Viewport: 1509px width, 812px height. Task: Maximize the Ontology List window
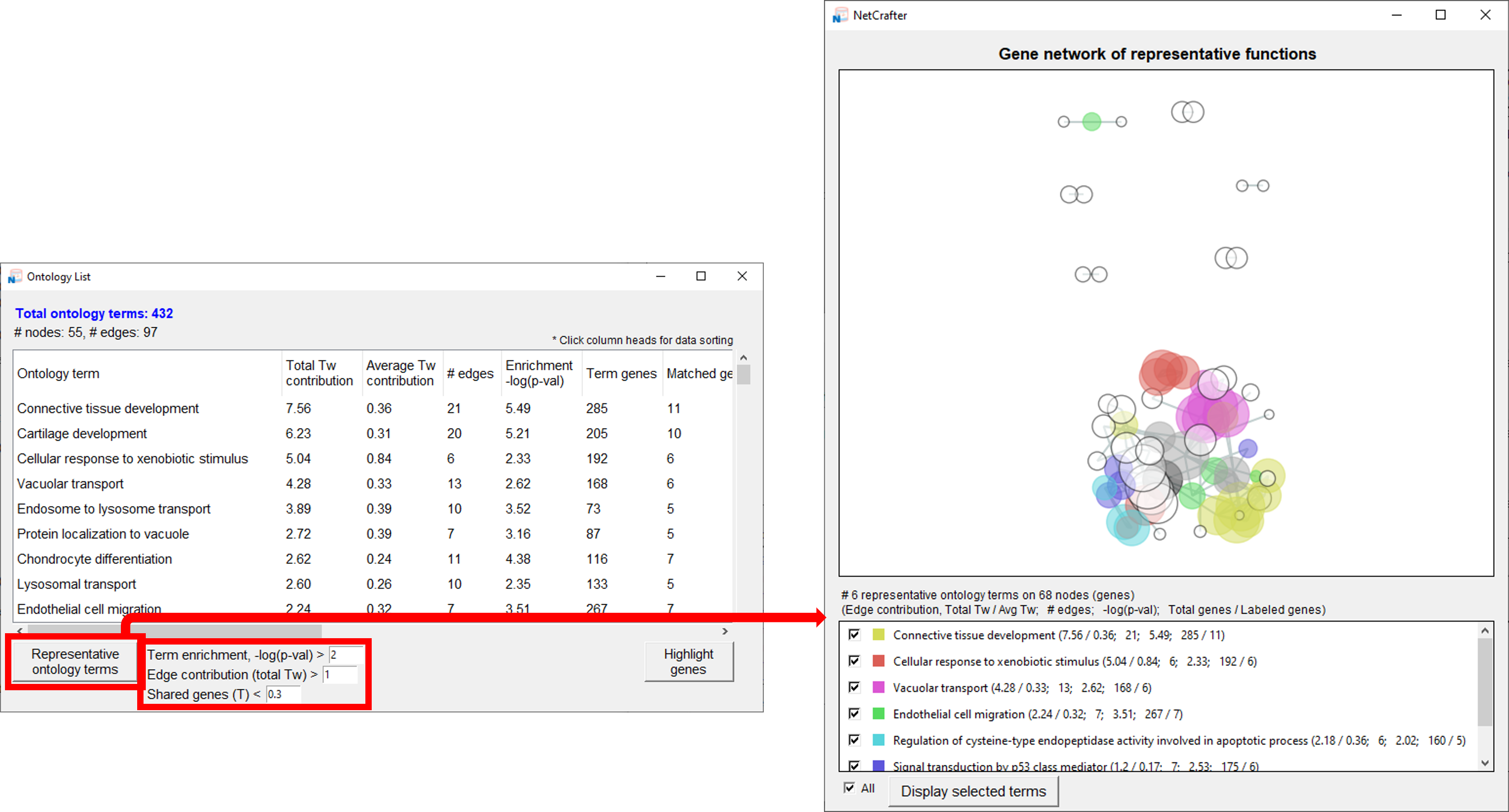[x=700, y=277]
